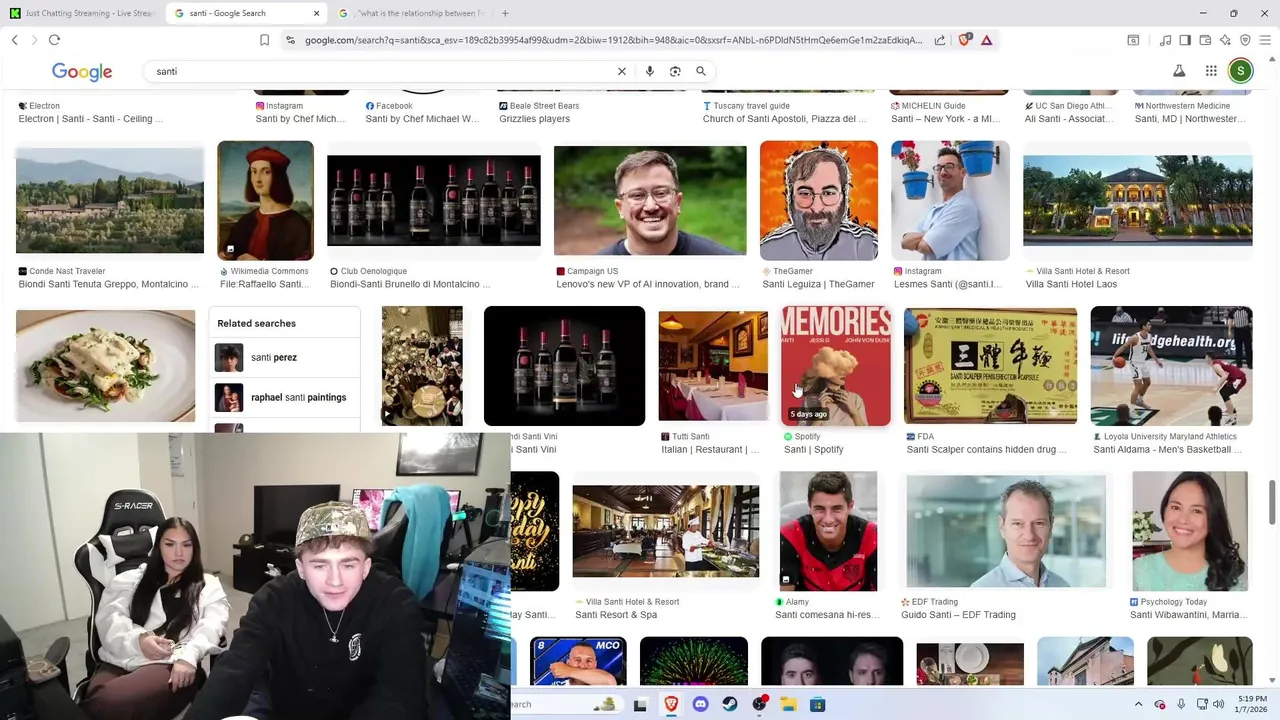Open the Raffaello Santi portrait painting image
The width and height of the screenshot is (1280, 720).
(x=265, y=200)
